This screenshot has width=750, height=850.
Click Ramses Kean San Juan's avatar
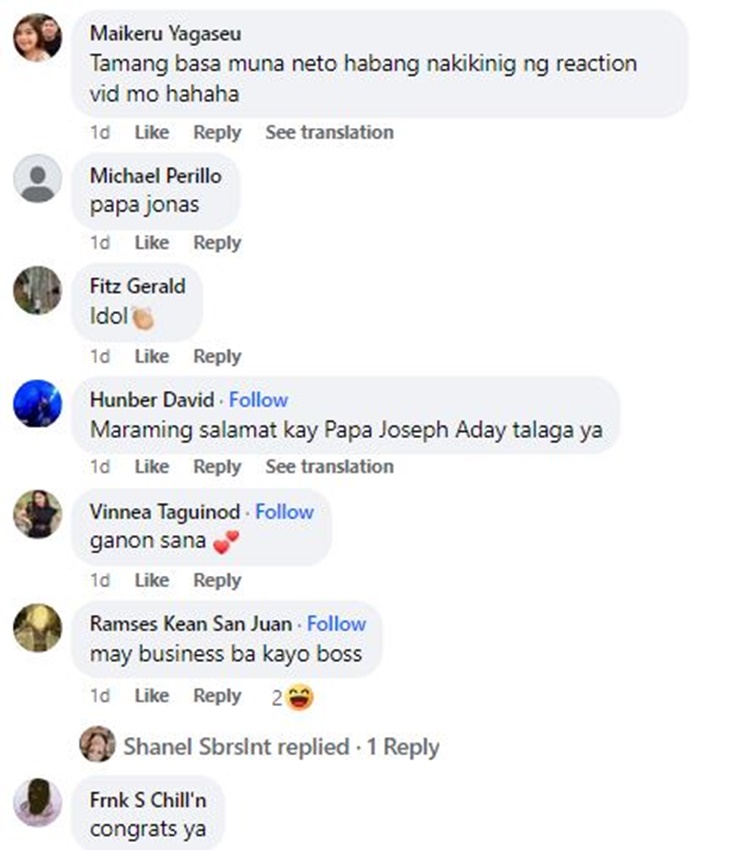click(x=38, y=628)
